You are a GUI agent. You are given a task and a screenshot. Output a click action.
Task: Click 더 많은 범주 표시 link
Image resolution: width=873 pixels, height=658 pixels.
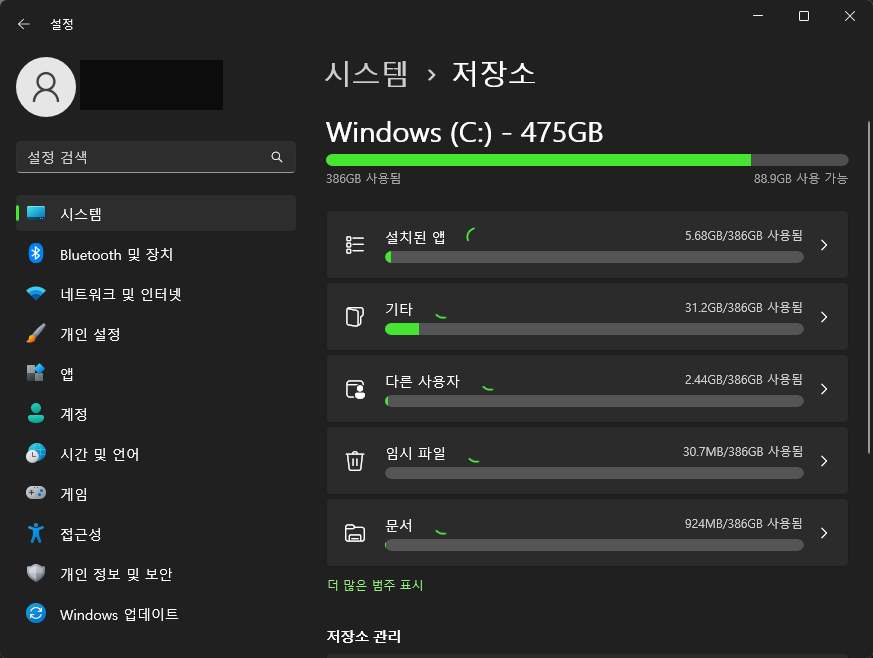pos(375,585)
